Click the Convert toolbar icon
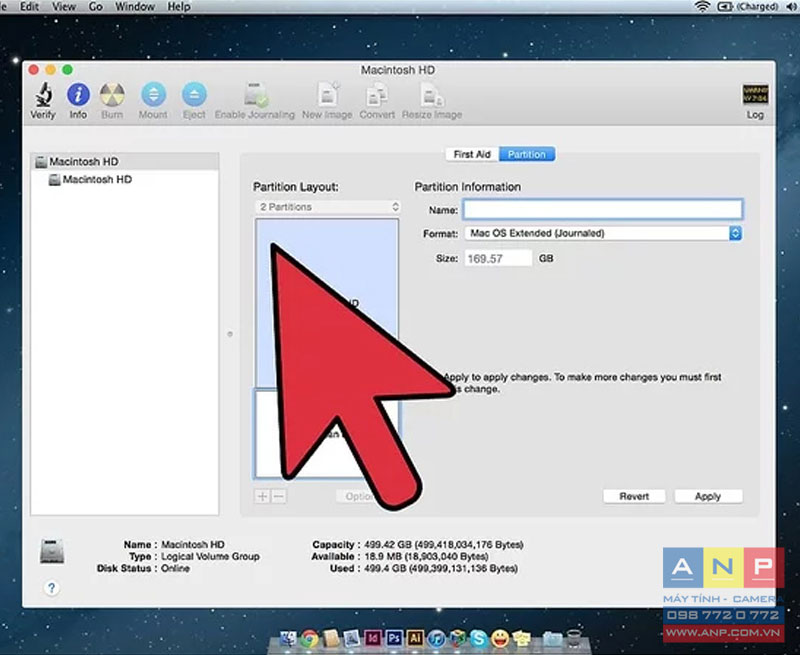 [x=377, y=95]
